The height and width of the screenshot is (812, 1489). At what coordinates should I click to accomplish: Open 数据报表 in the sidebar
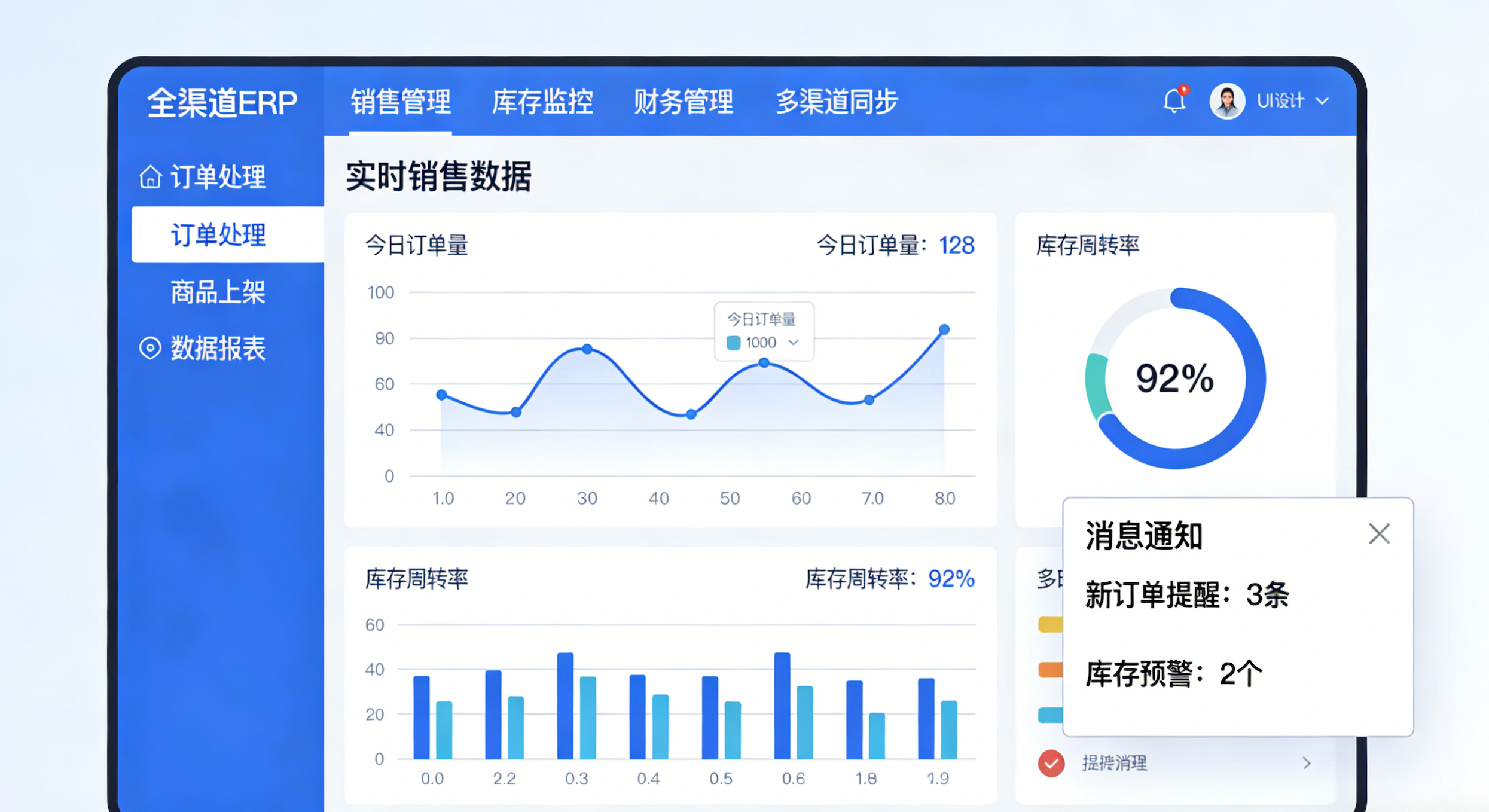pos(218,348)
